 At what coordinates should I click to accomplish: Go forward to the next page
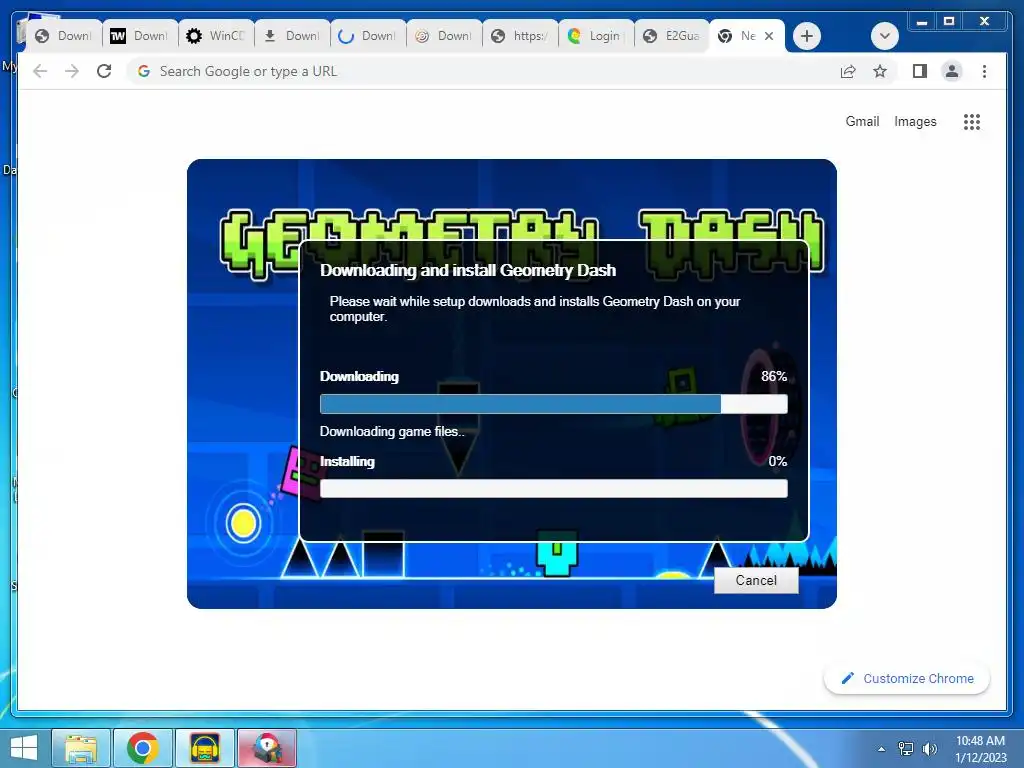72,71
